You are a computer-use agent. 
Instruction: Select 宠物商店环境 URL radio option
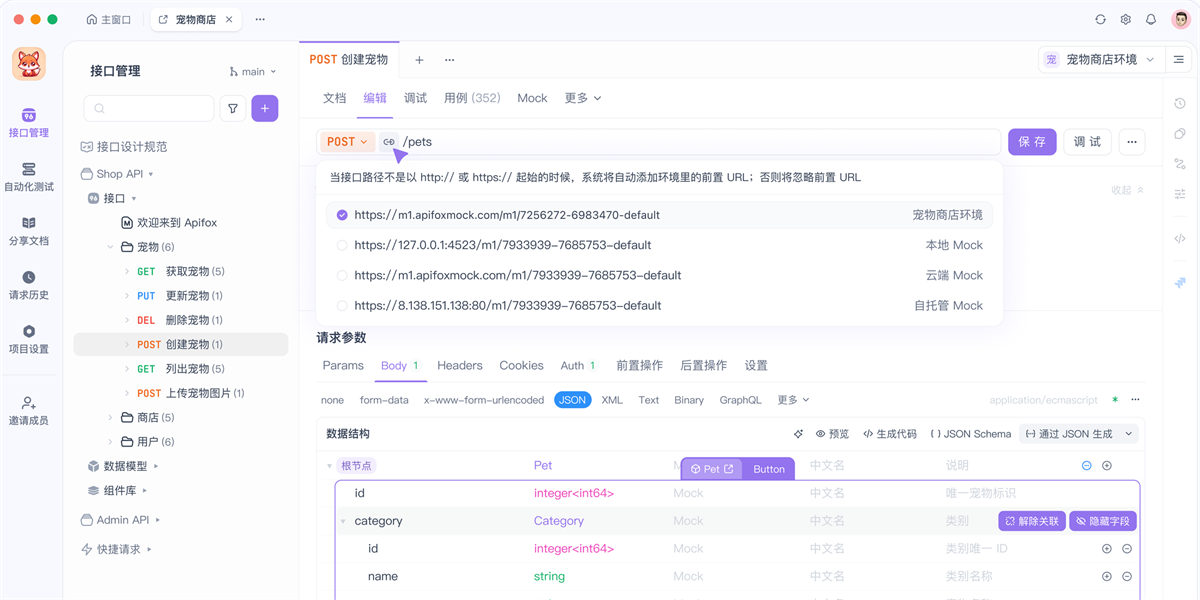click(x=342, y=215)
